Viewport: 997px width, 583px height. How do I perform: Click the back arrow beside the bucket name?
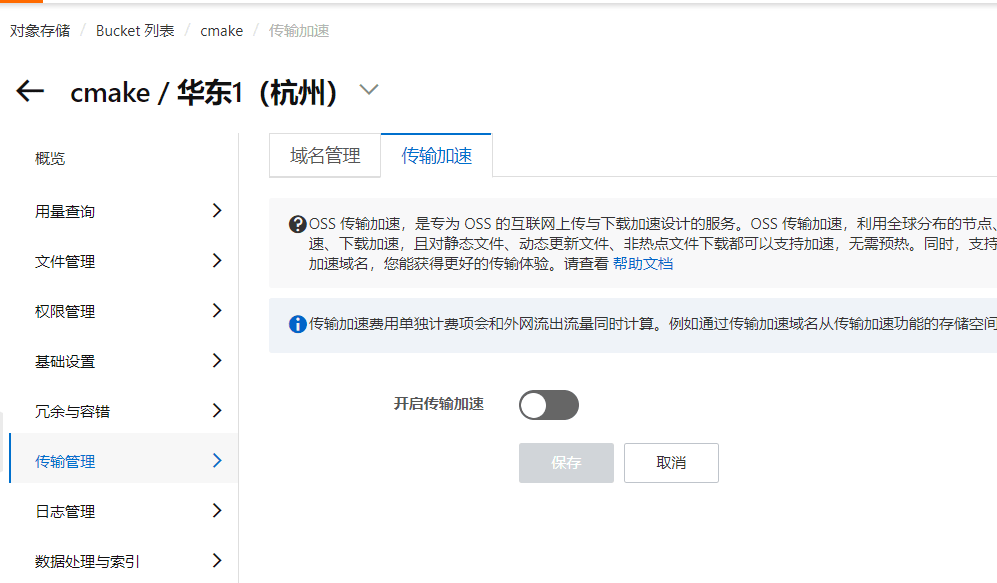[x=30, y=91]
